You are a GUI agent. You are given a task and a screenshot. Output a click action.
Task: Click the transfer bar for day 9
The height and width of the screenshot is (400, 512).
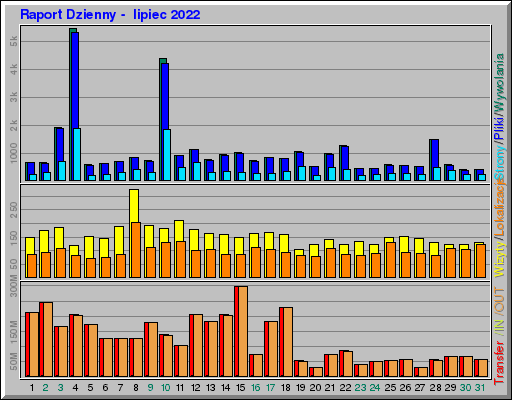tap(151, 349)
